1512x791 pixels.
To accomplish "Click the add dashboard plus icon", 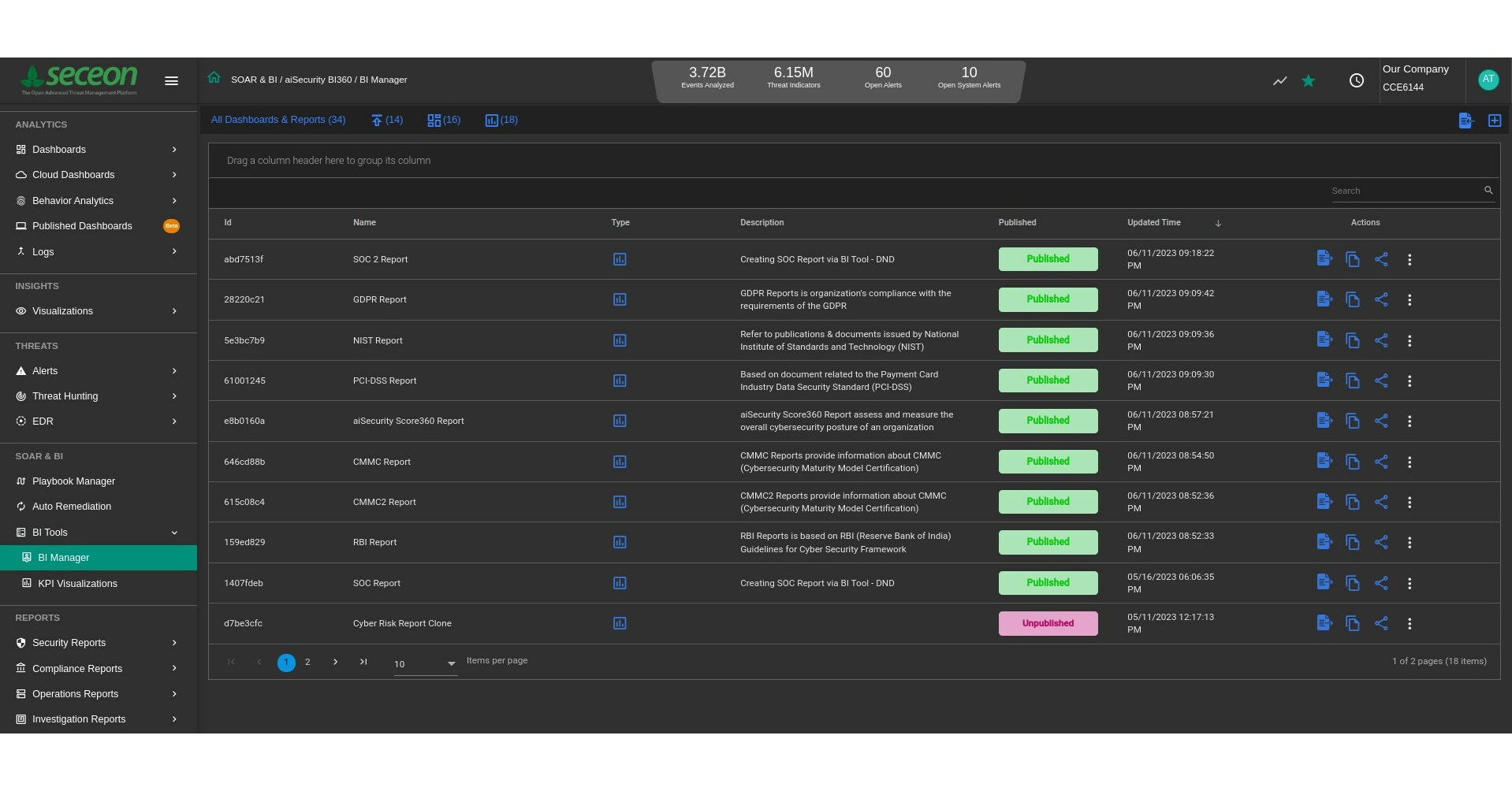I will pos(1494,120).
